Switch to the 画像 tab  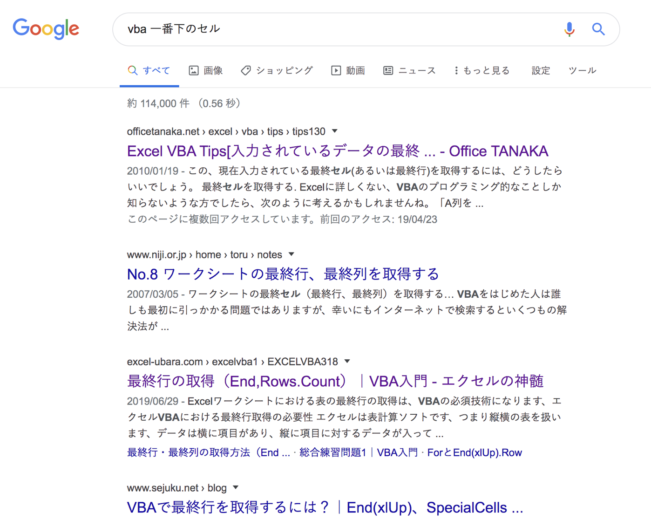tap(206, 71)
